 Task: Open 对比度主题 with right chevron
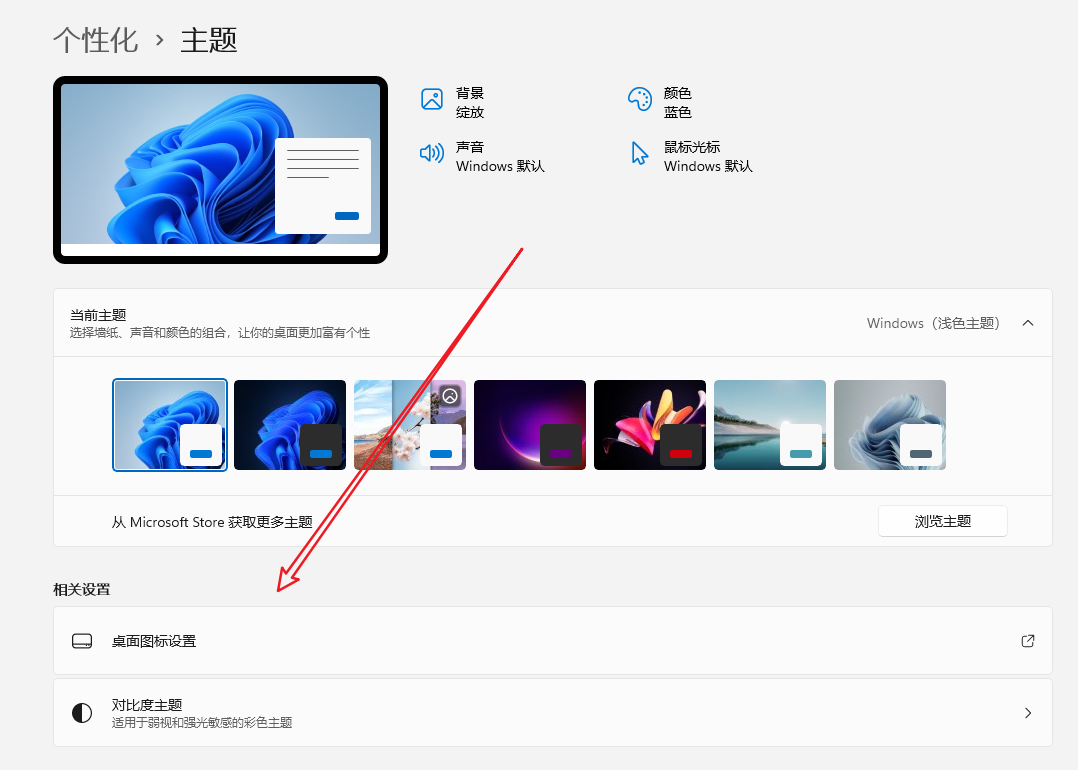coord(1028,713)
